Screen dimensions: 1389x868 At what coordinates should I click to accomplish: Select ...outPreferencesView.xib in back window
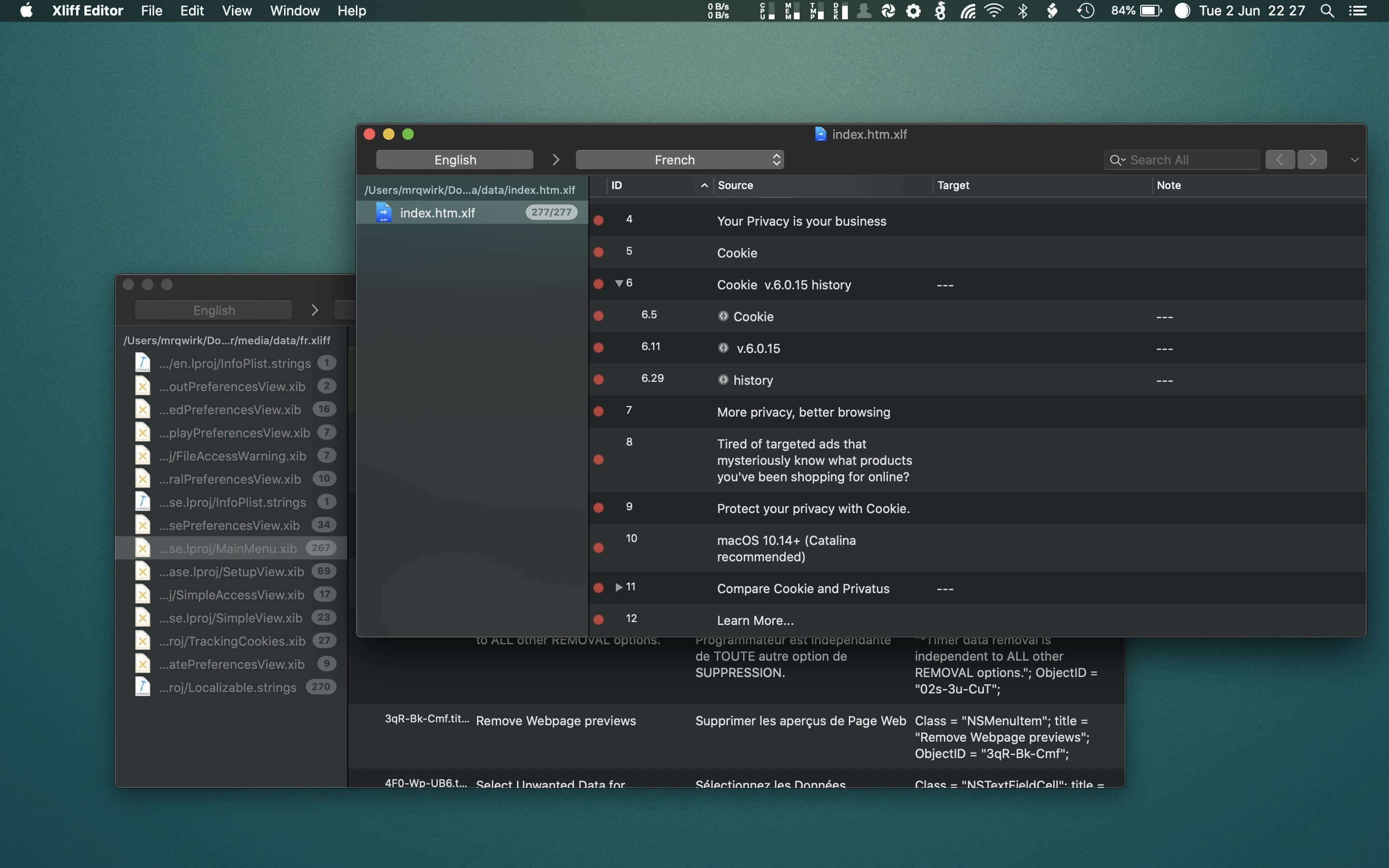pos(231,386)
